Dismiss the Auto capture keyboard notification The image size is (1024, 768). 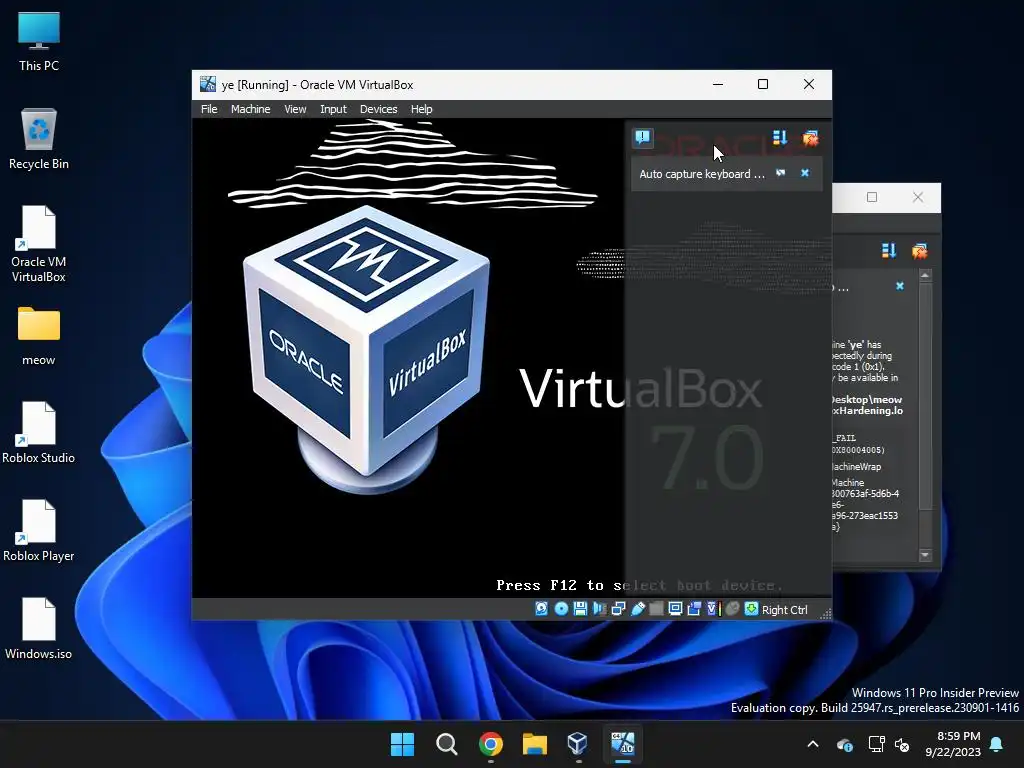click(x=805, y=173)
